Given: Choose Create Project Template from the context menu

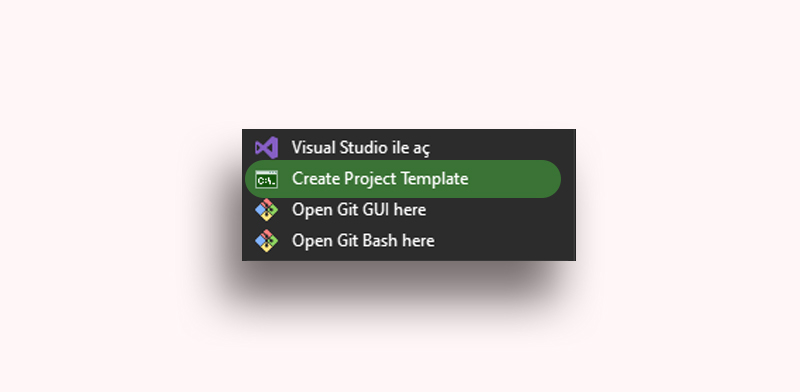Looking at the screenshot, I should [403, 179].
